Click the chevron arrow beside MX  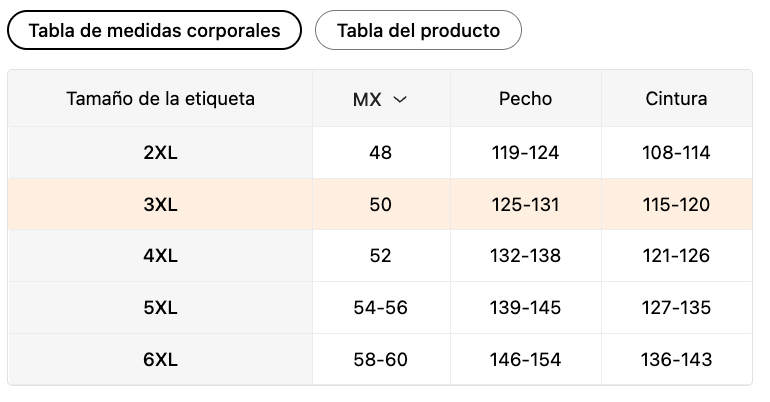coord(400,100)
